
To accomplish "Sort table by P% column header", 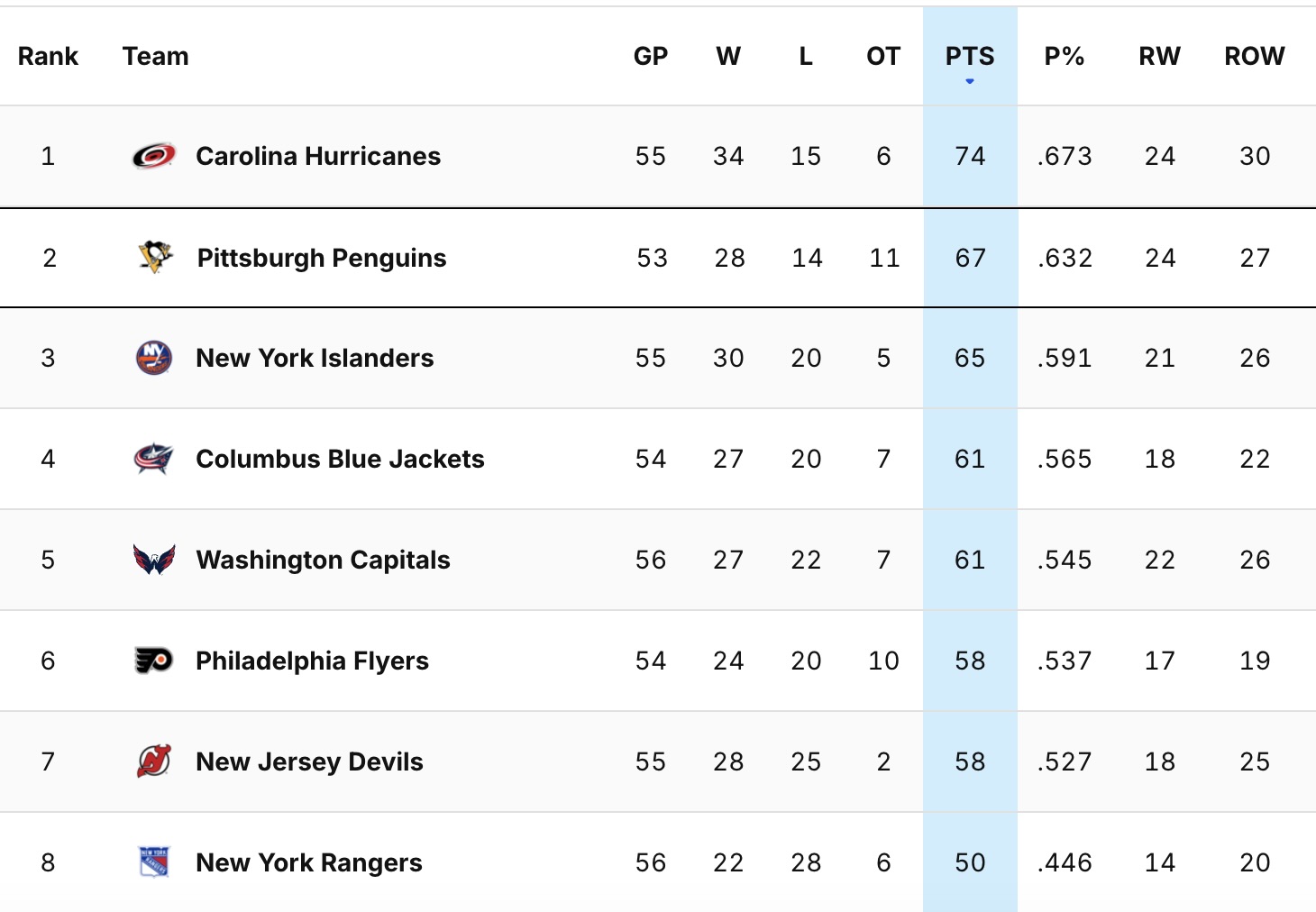I will coord(1064,56).
